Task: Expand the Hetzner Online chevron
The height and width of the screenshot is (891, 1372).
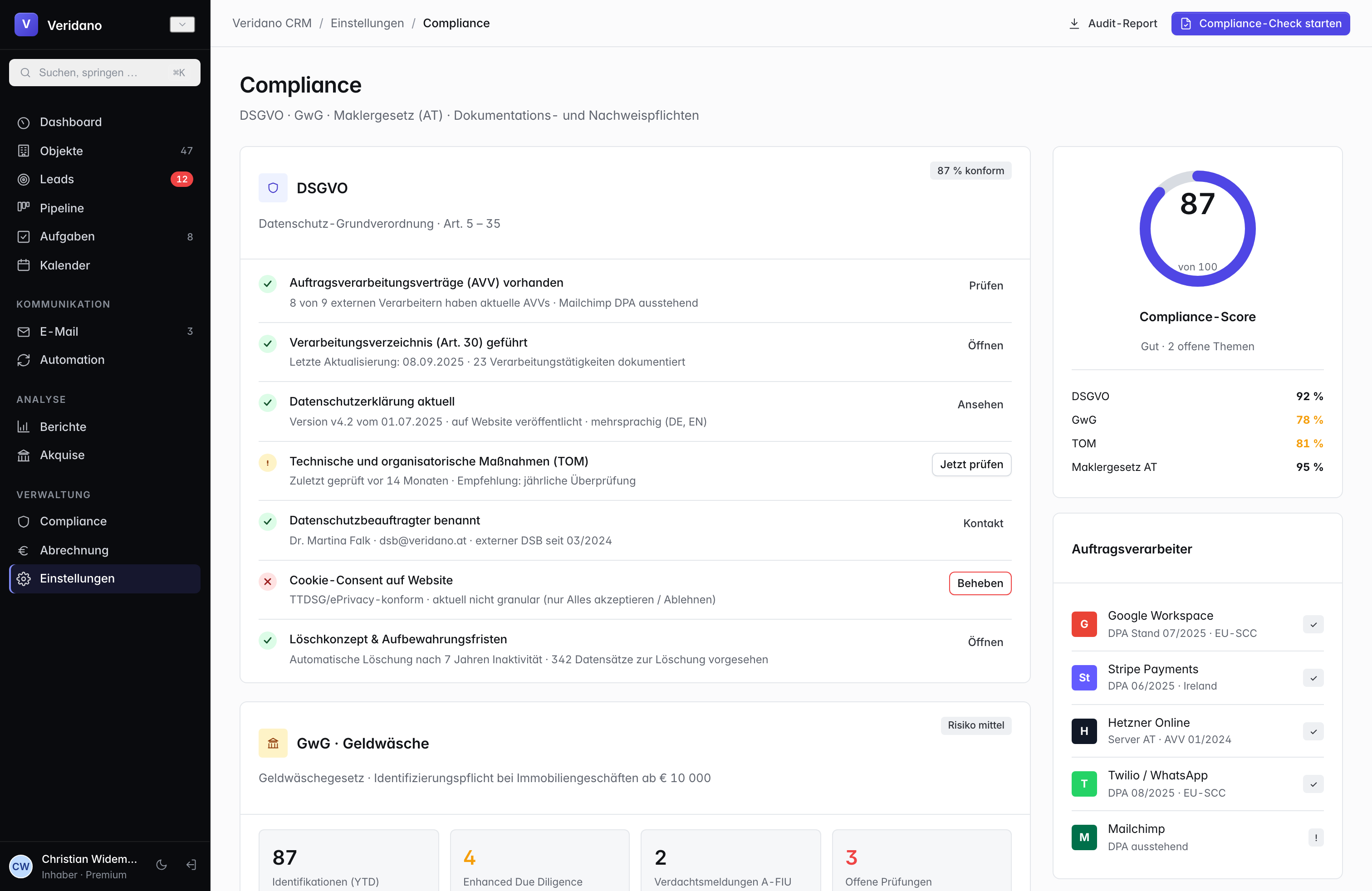Action: click(1313, 732)
